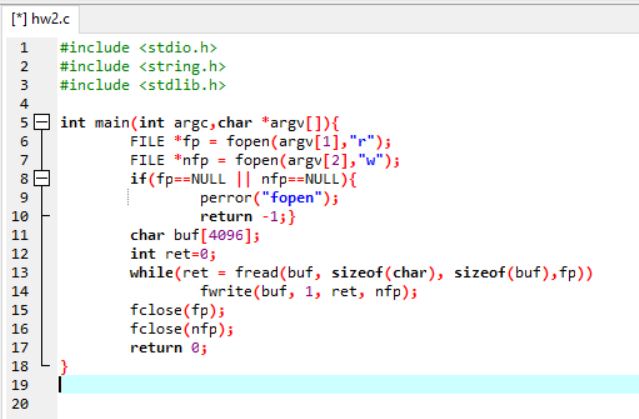The image size is (639, 419).
Task: Click line number 4 in the gutter
Action: [x=24, y=104]
